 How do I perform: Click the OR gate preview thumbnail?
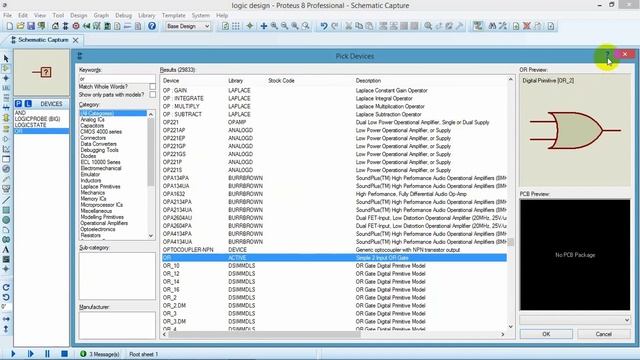point(575,130)
